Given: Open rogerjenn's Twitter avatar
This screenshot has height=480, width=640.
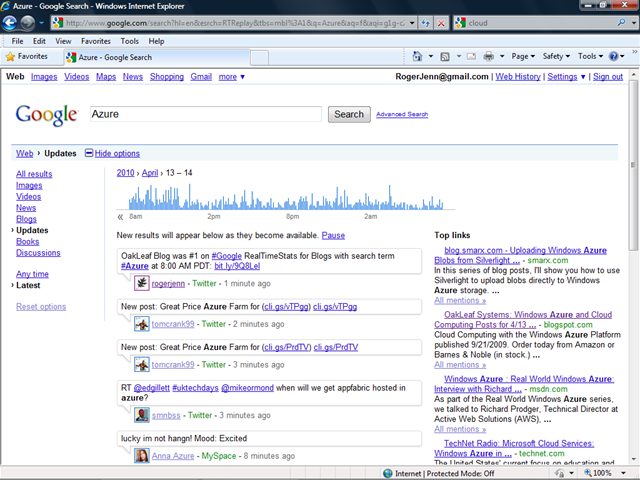Looking at the screenshot, I should 142,283.
